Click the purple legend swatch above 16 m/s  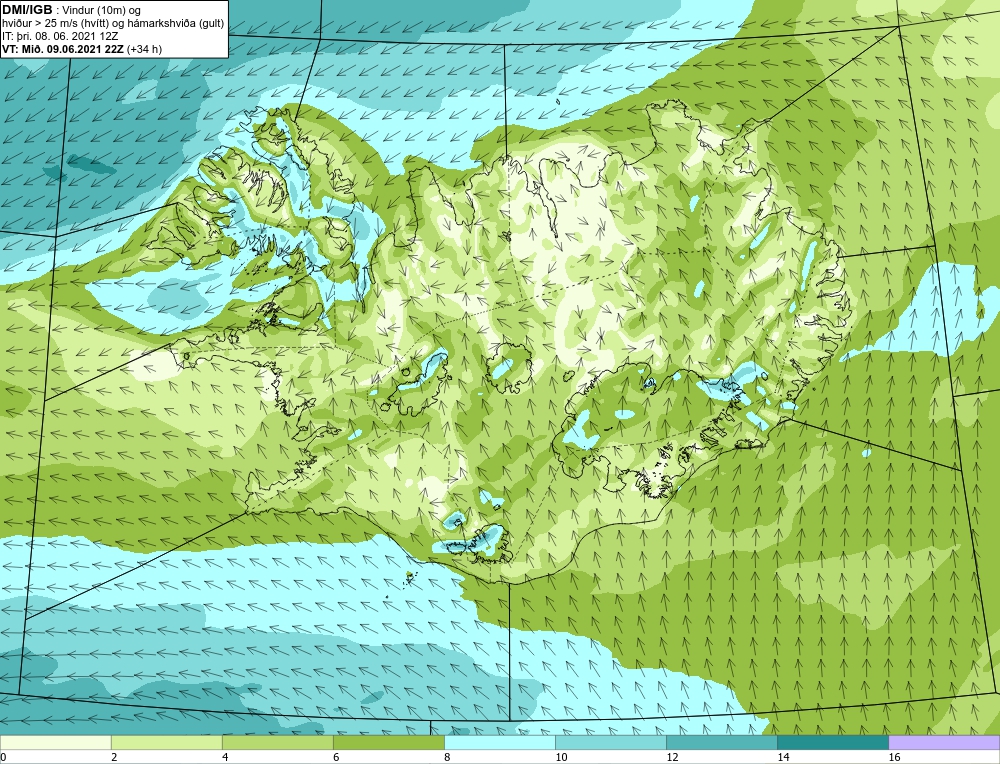[944, 742]
